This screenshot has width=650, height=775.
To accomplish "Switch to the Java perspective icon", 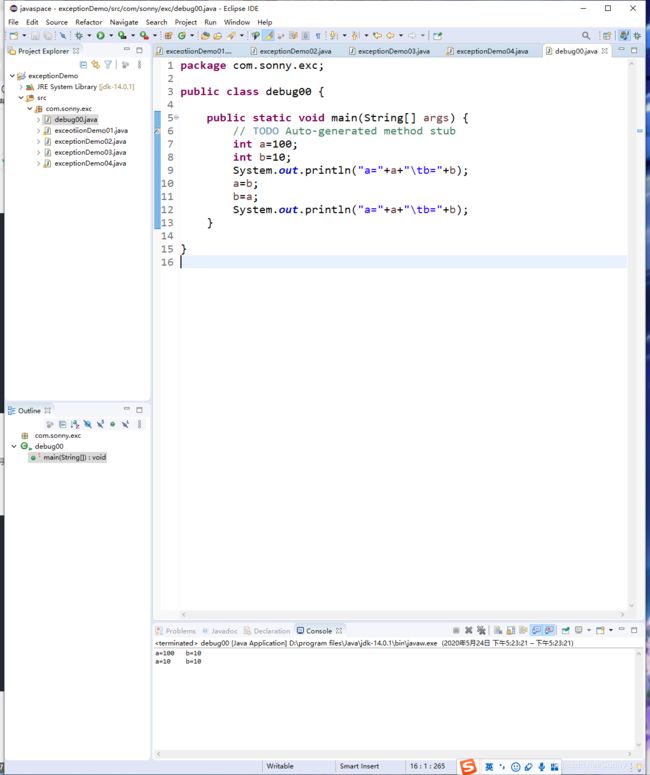I will coord(624,36).
